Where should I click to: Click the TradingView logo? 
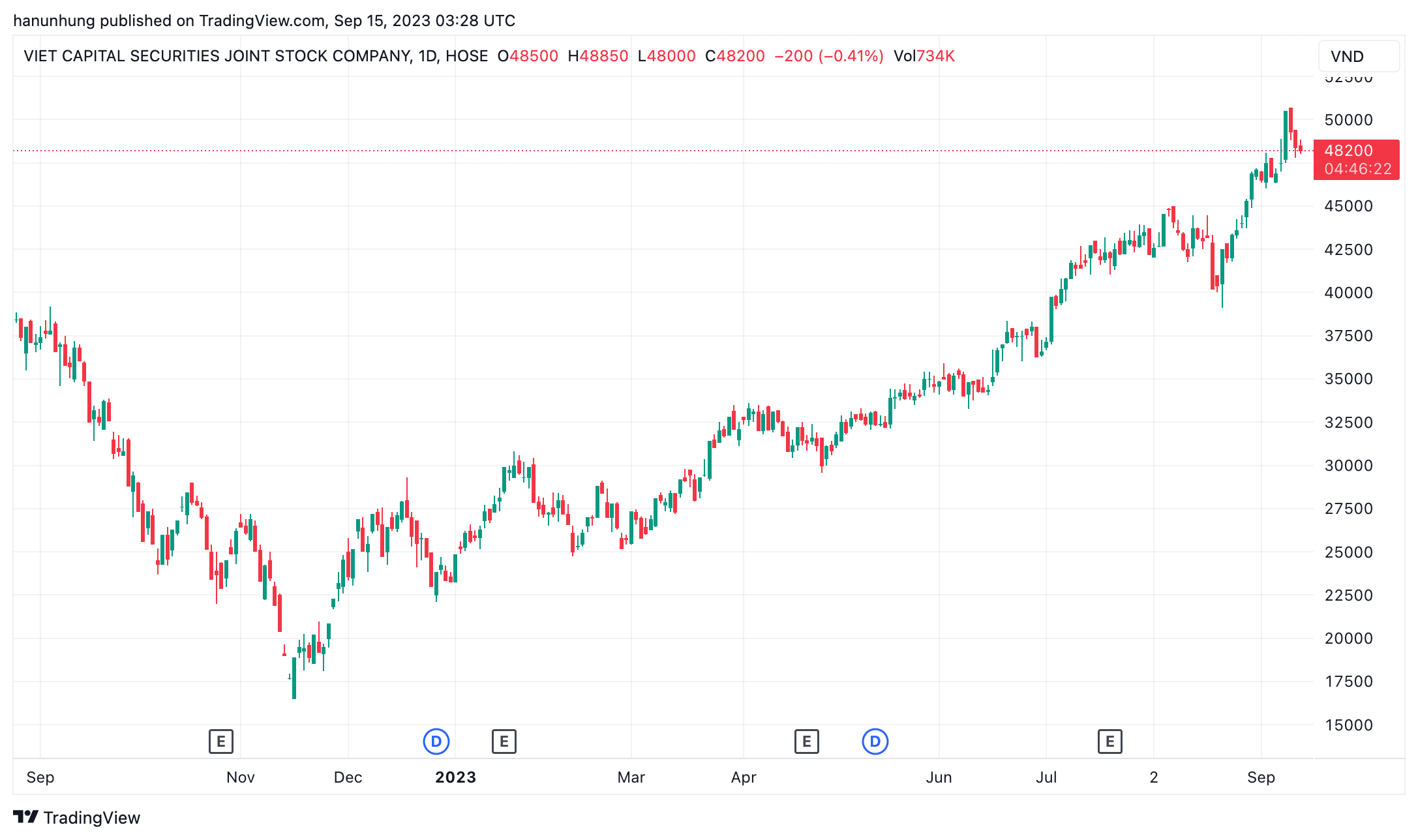[x=77, y=818]
